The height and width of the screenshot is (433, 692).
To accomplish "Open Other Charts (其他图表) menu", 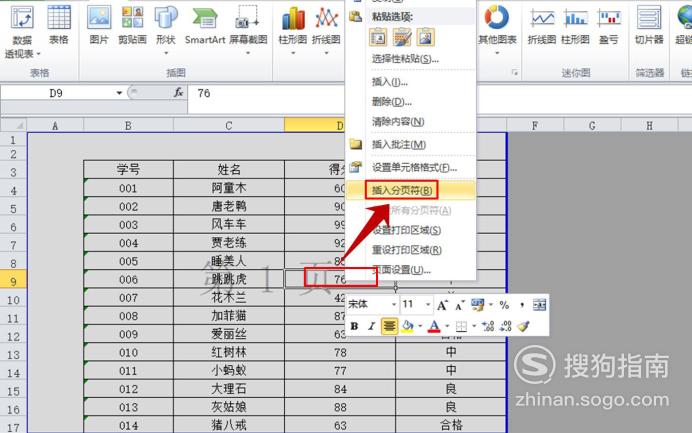I will (x=497, y=30).
